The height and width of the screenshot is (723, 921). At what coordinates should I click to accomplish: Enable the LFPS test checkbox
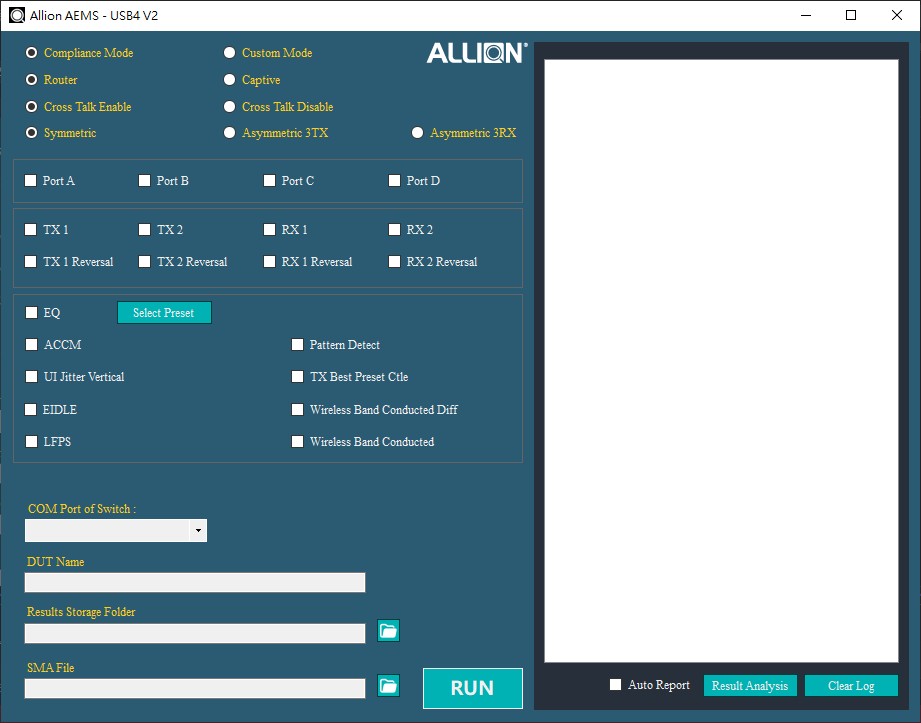32,442
